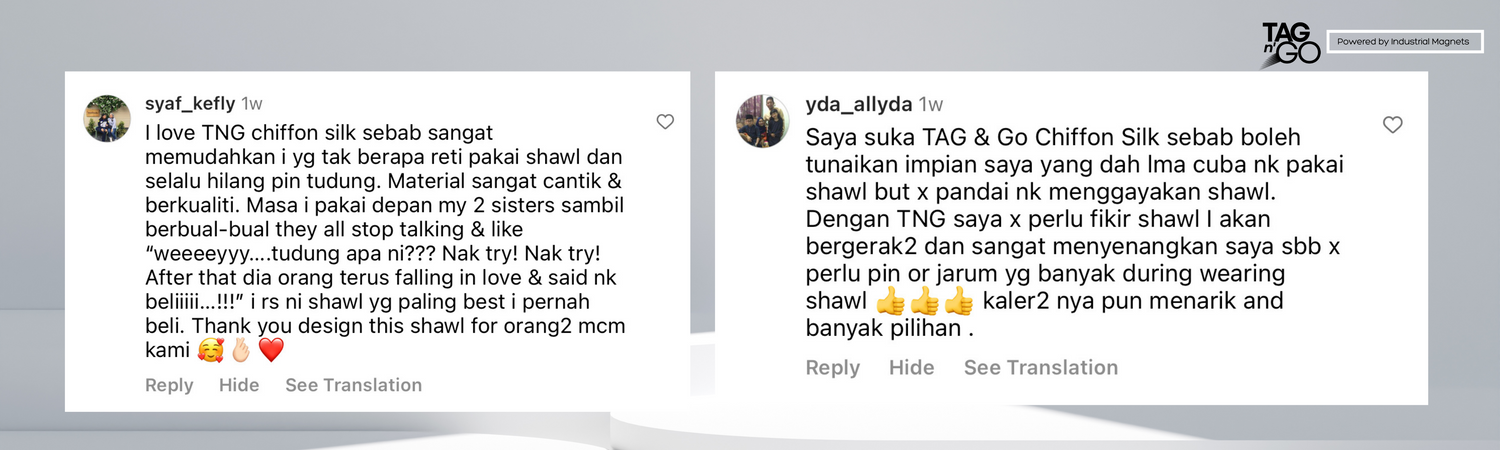Click the syaf_kefly username
This screenshot has height=450, width=1500.
pos(190,104)
